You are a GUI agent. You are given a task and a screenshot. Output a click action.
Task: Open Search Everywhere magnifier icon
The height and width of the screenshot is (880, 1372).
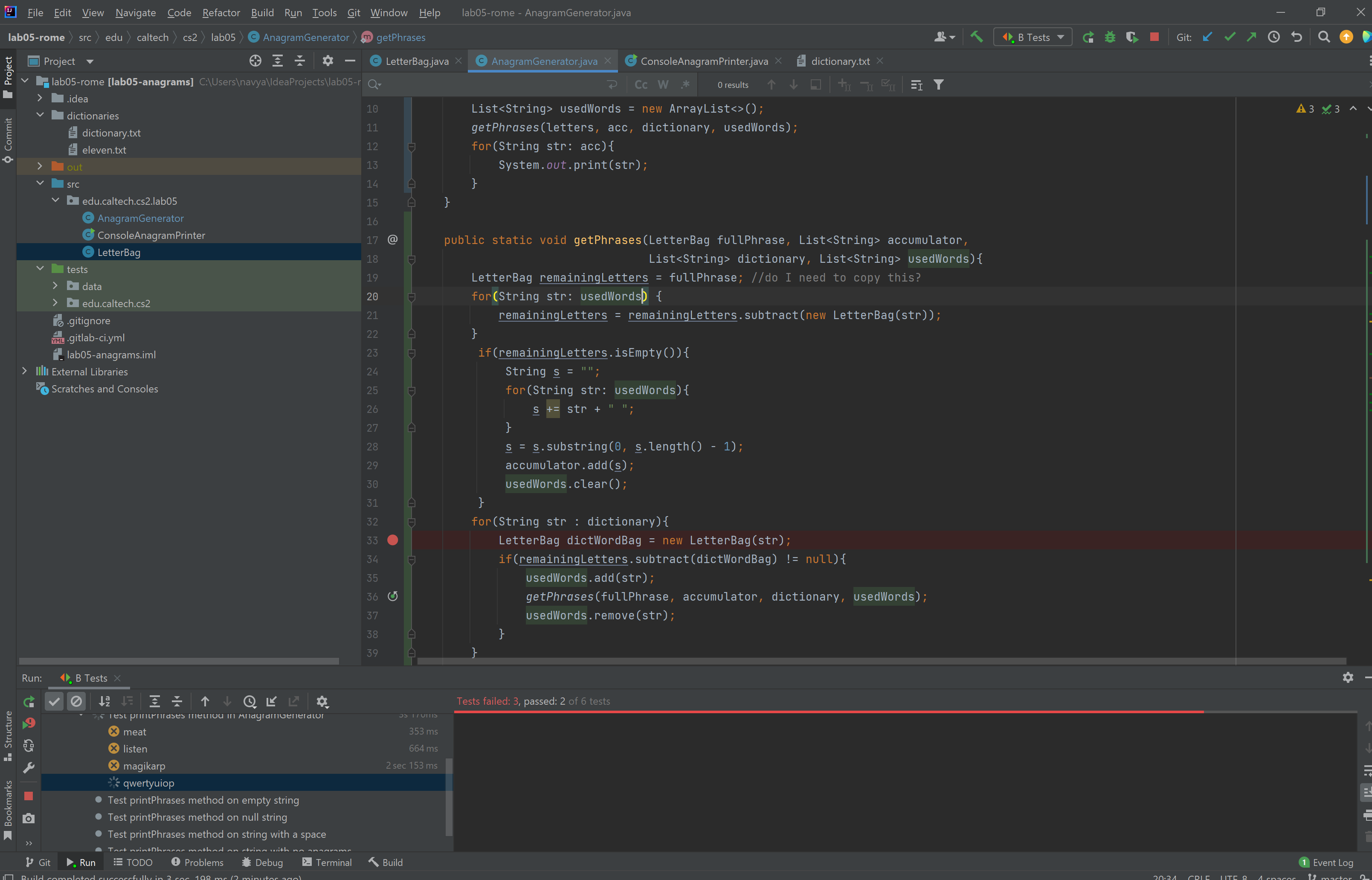pyautogui.click(x=1323, y=37)
